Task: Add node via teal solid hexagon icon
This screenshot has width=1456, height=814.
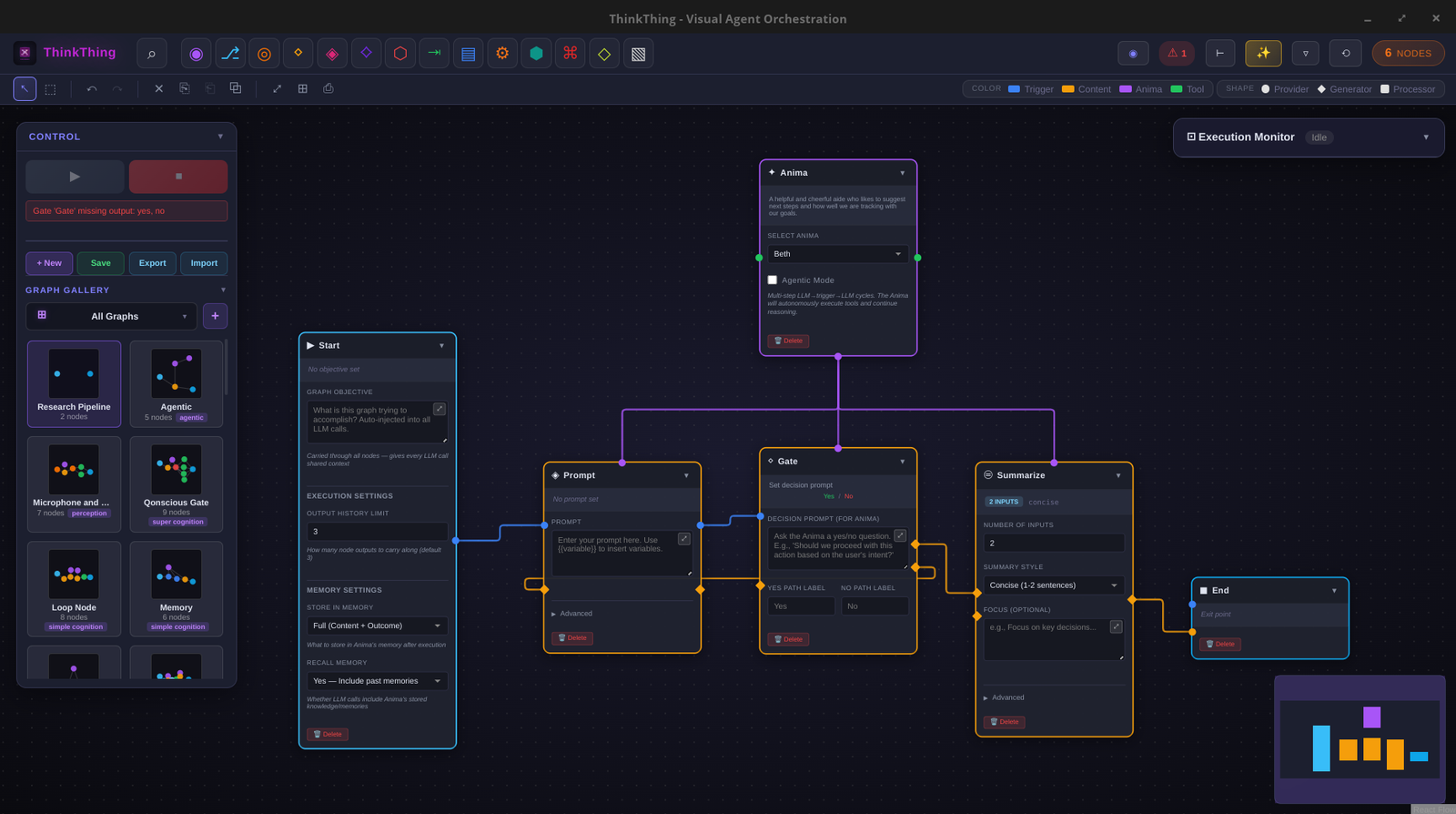Action: click(536, 54)
